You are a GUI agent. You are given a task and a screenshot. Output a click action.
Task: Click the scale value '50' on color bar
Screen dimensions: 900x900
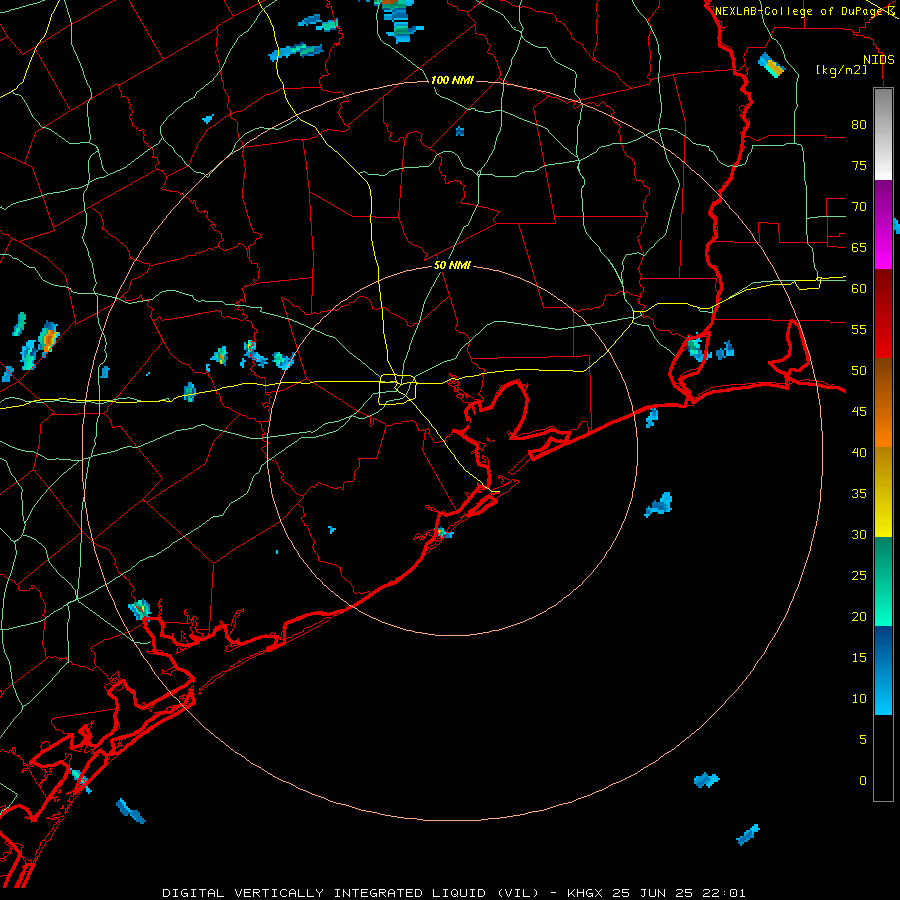pos(859,371)
